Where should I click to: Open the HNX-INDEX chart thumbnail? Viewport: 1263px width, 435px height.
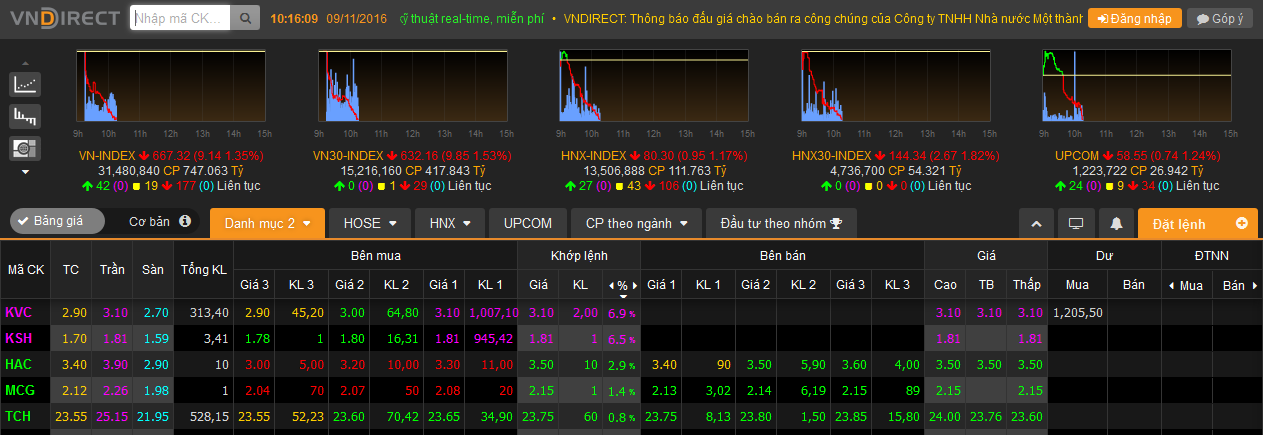point(653,88)
